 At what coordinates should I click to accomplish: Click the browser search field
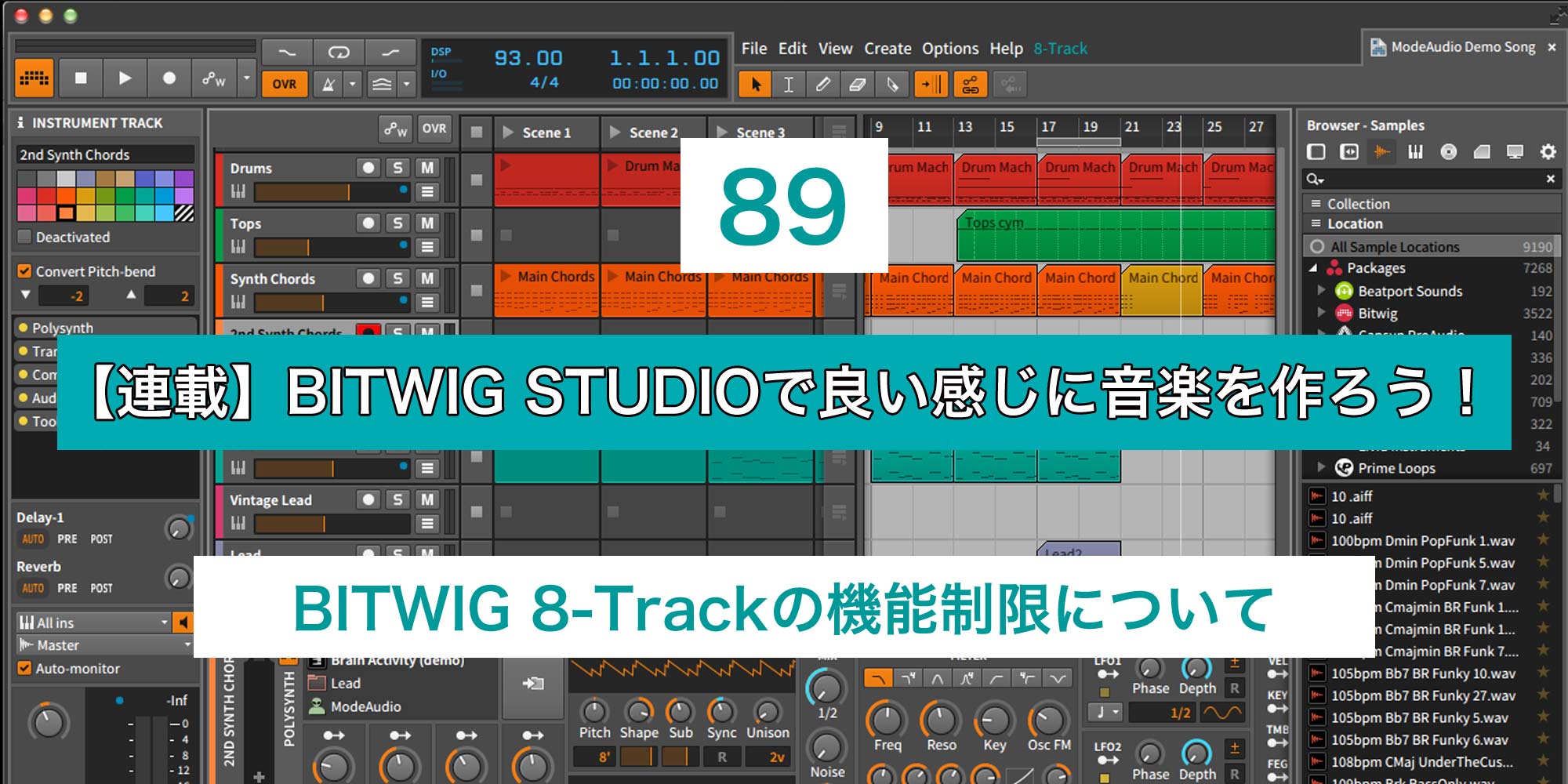(1432, 179)
